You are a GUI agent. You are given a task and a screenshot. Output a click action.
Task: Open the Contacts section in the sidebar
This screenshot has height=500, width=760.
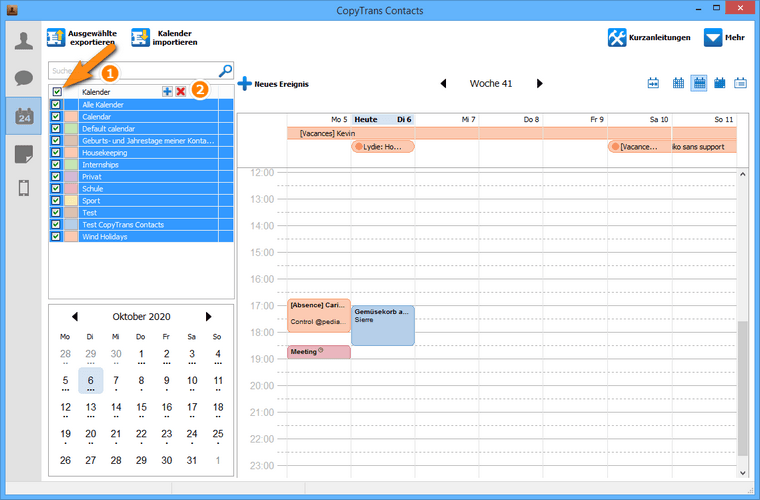[x=23, y=41]
